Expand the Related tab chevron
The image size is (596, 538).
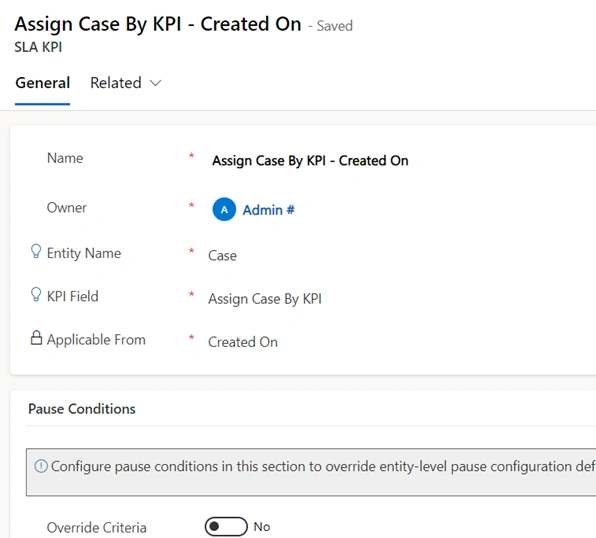point(155,83)
